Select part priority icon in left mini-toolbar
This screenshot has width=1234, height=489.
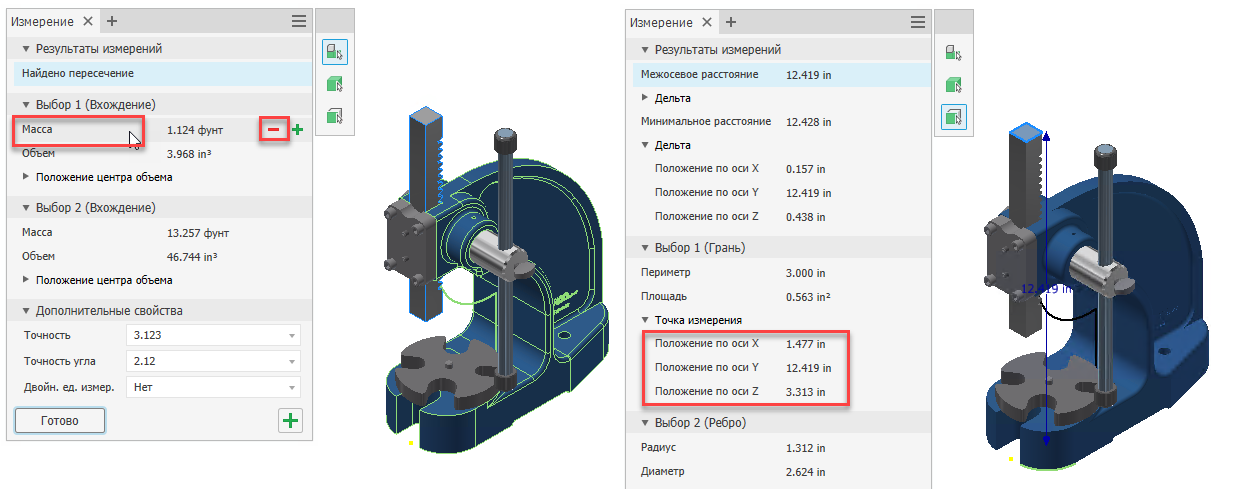(335, 85)
